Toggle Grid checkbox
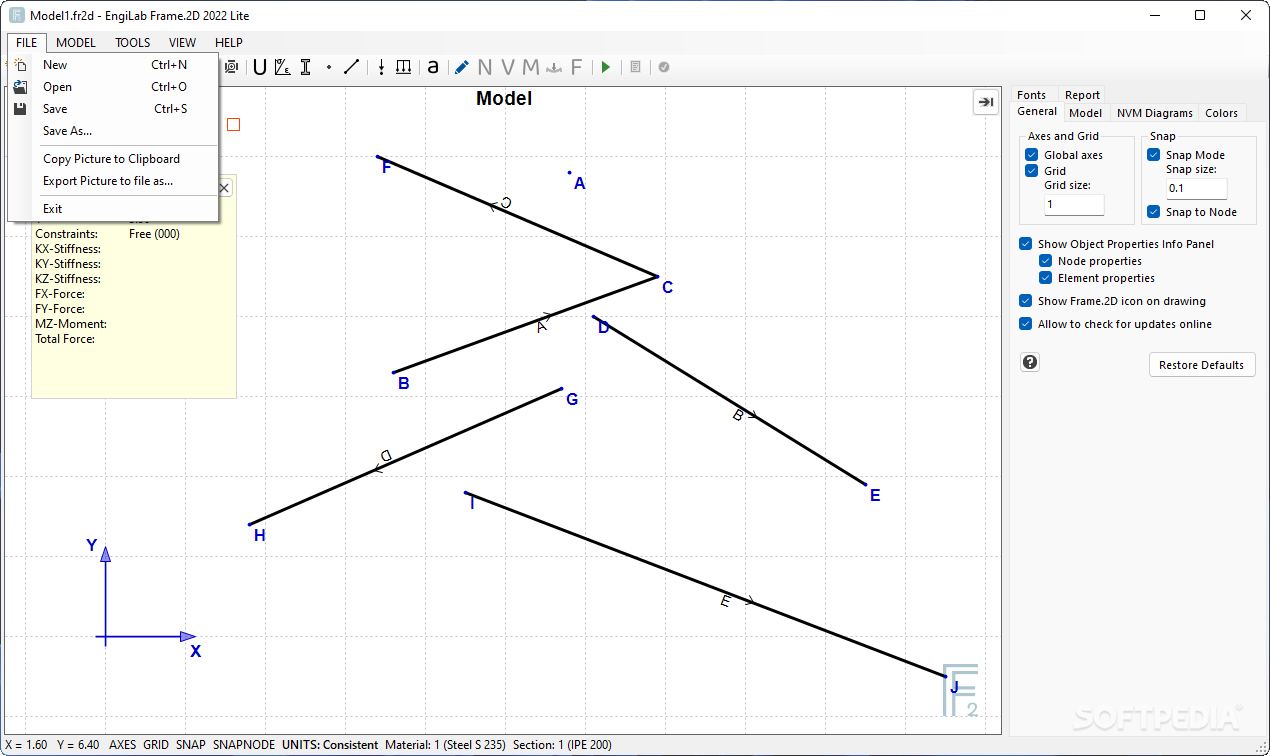This screenshot has height=756, width=1270. pyautogui.click(x=1031, y=171)
